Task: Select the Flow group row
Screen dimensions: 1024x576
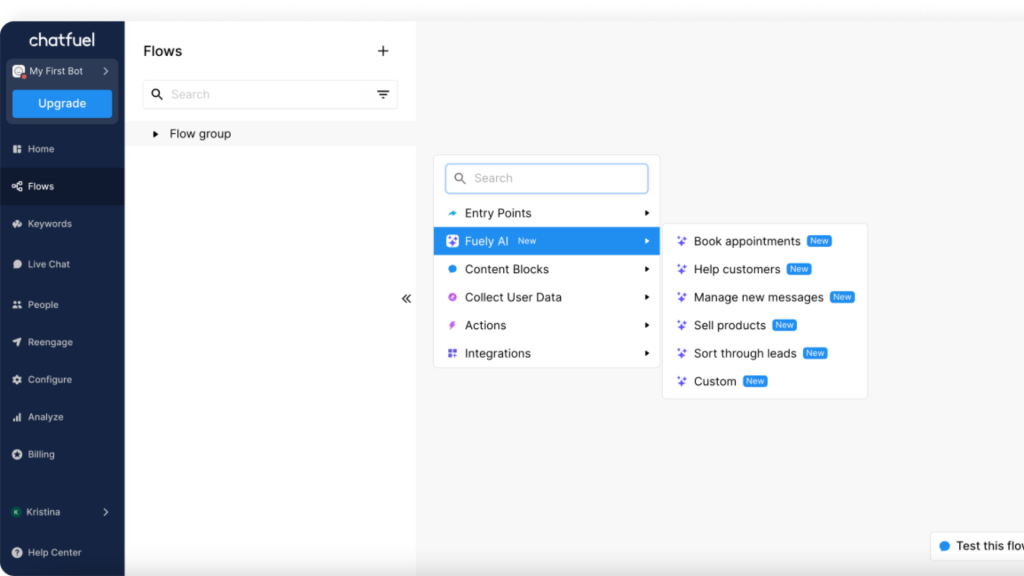Action: (x=270, y=133)
